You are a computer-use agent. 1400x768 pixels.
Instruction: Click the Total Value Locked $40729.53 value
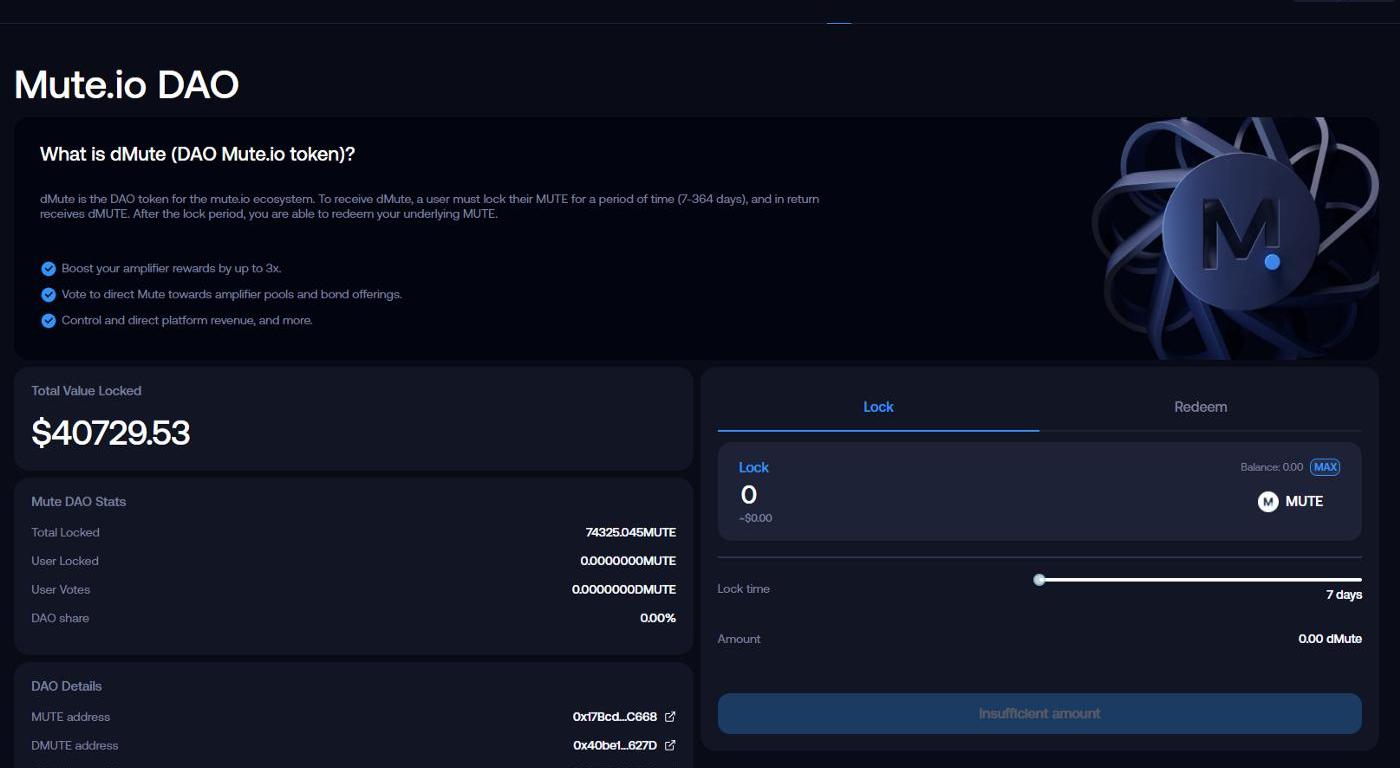(x=111, y=433)
